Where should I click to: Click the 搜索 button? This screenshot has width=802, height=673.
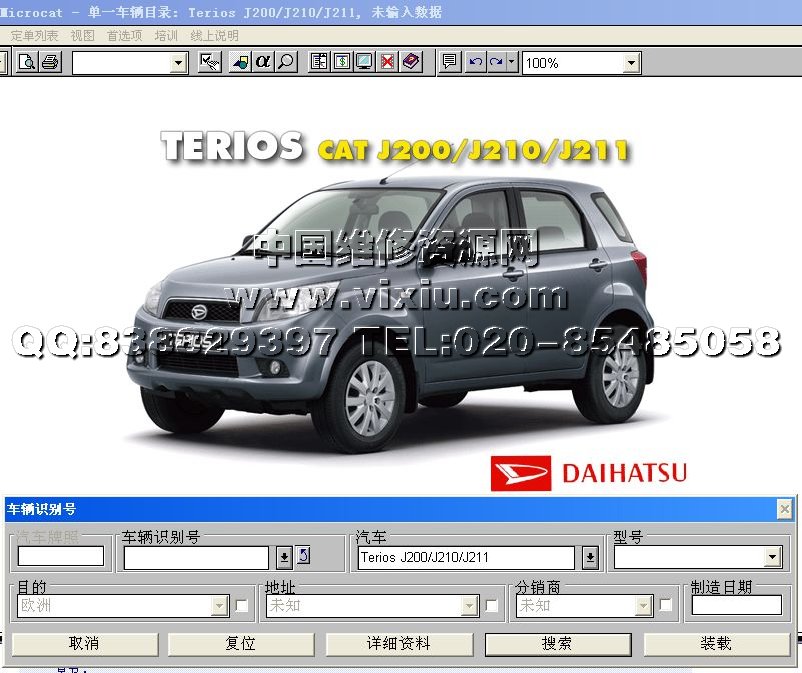(x=557, y=643)
